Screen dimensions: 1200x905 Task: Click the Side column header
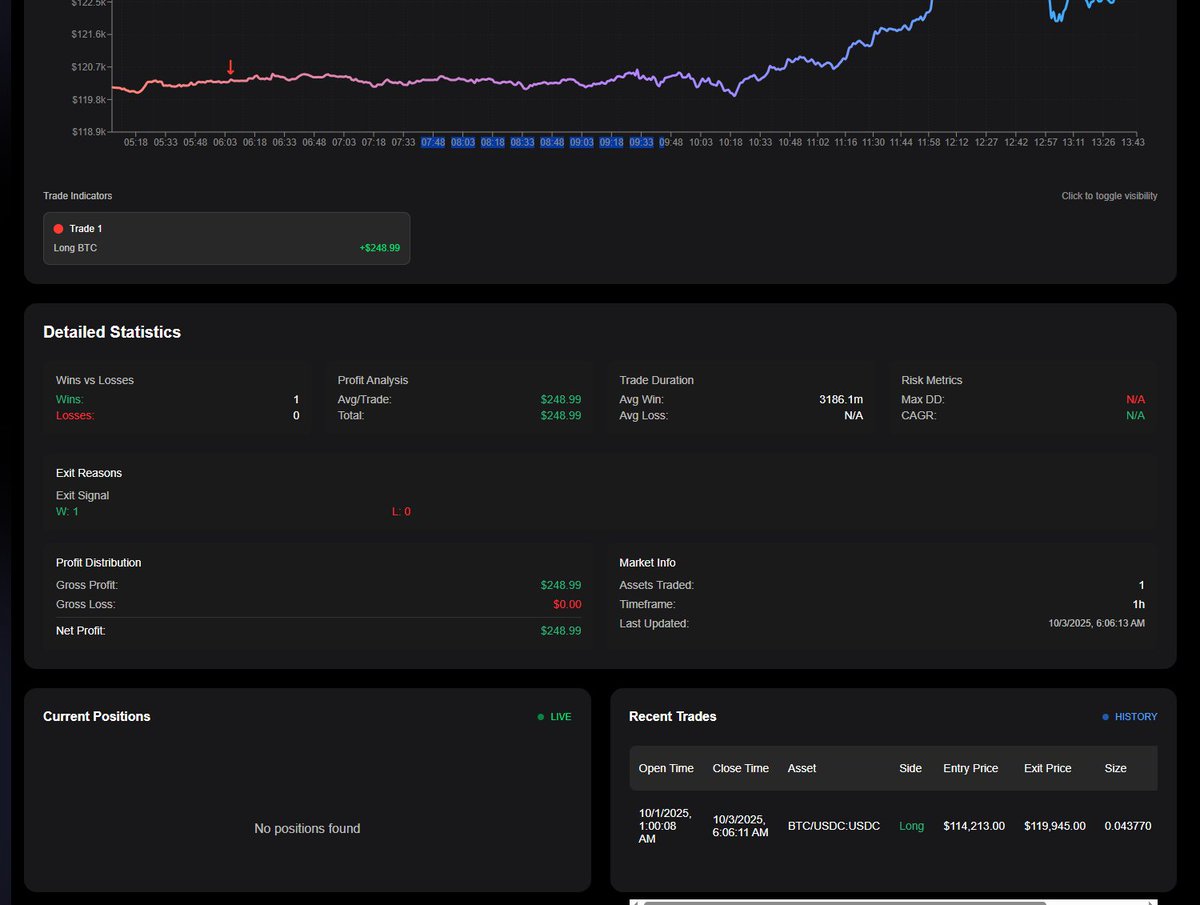click(x=910, y=768)
